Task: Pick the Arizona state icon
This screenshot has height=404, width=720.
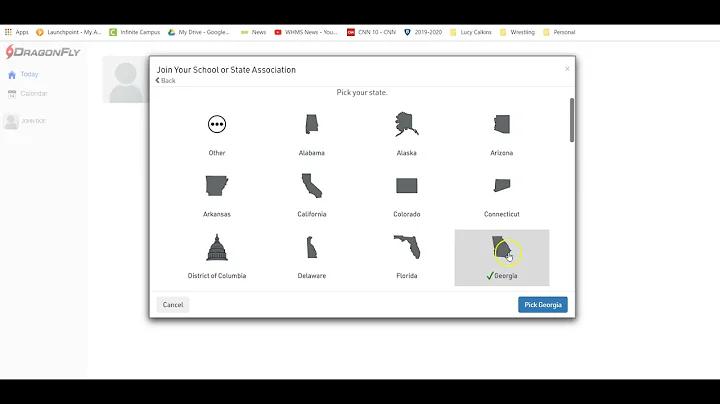Action: pyautogui.click(x=501, y=124)
